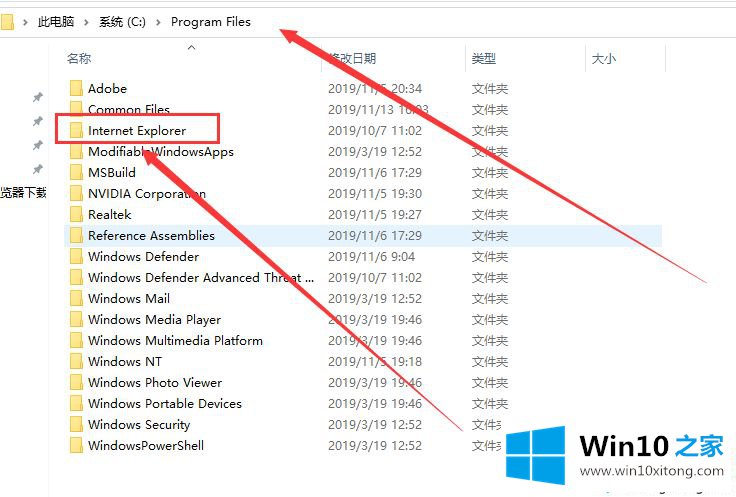
Task: Select the Realtek folder icon
Action: click(x=76, y=214)
